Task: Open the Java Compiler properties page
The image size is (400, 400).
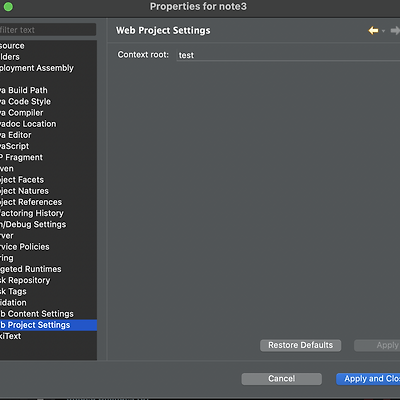Action: tap(22, 113)
